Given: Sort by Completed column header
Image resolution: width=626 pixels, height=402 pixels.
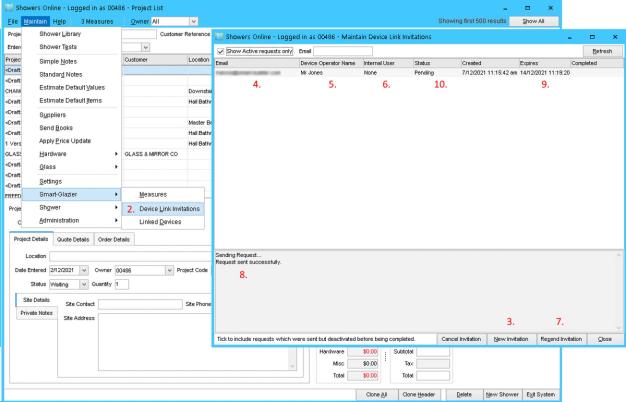Looking at the screenshot, I should [596, 63].
